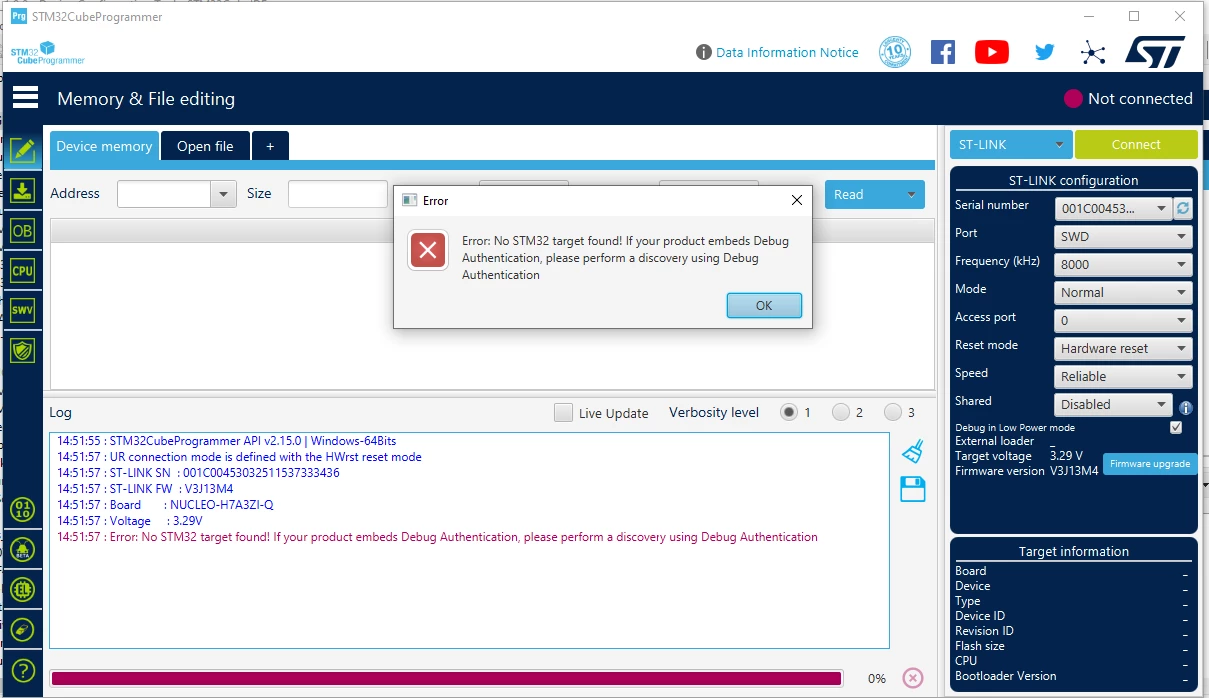
Task: Open the registers 0110 icon in sidebar
Action: coord(22,510)
